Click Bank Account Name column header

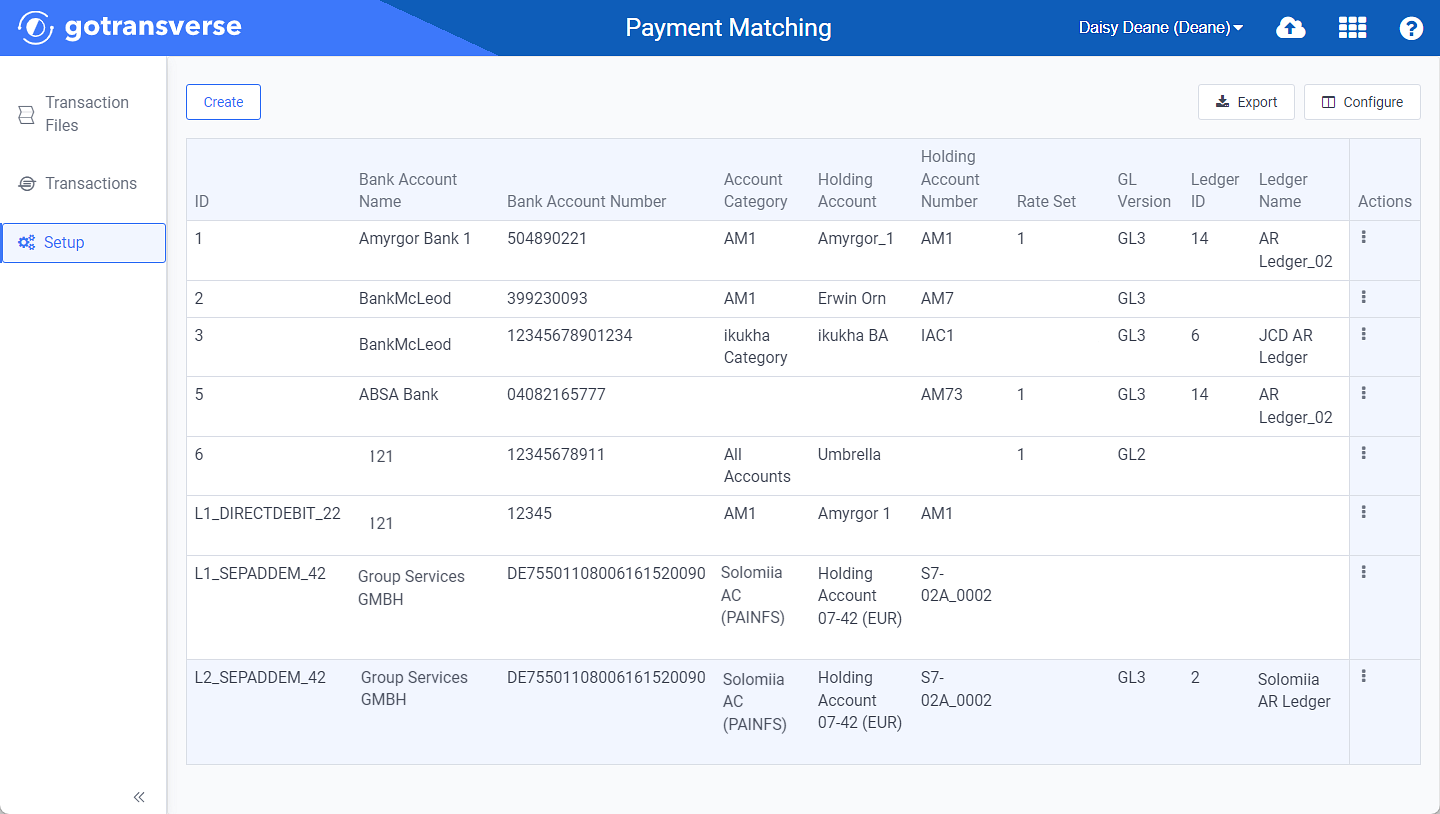point(408,190)
